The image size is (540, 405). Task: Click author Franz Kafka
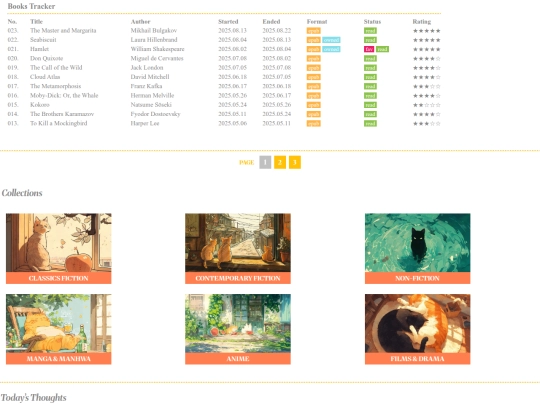[146, 86]
